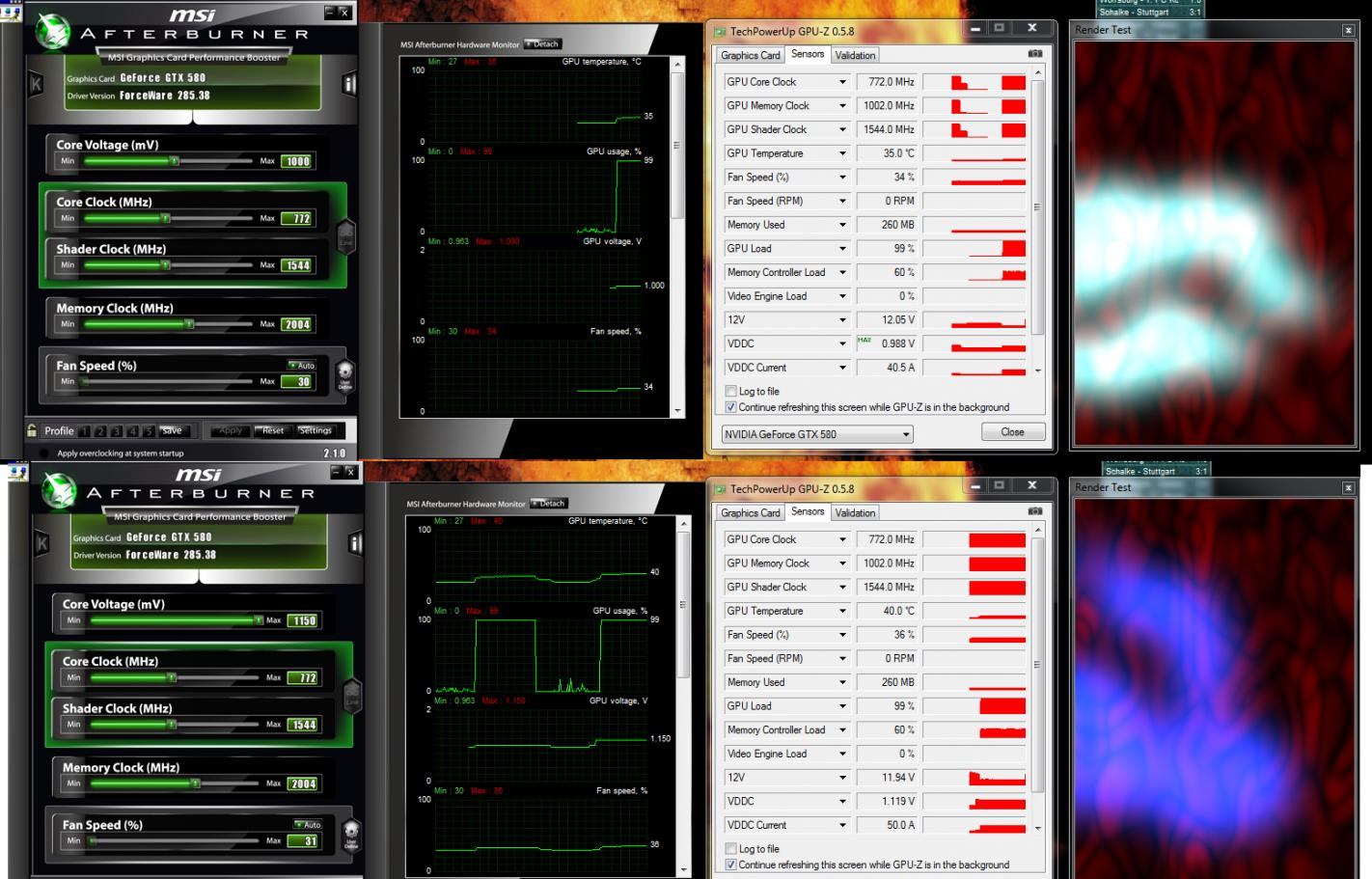1372x879 pixels.
Task: Open Kombustor via K button in upper Afterburner
Action: [x=37, y=84]
